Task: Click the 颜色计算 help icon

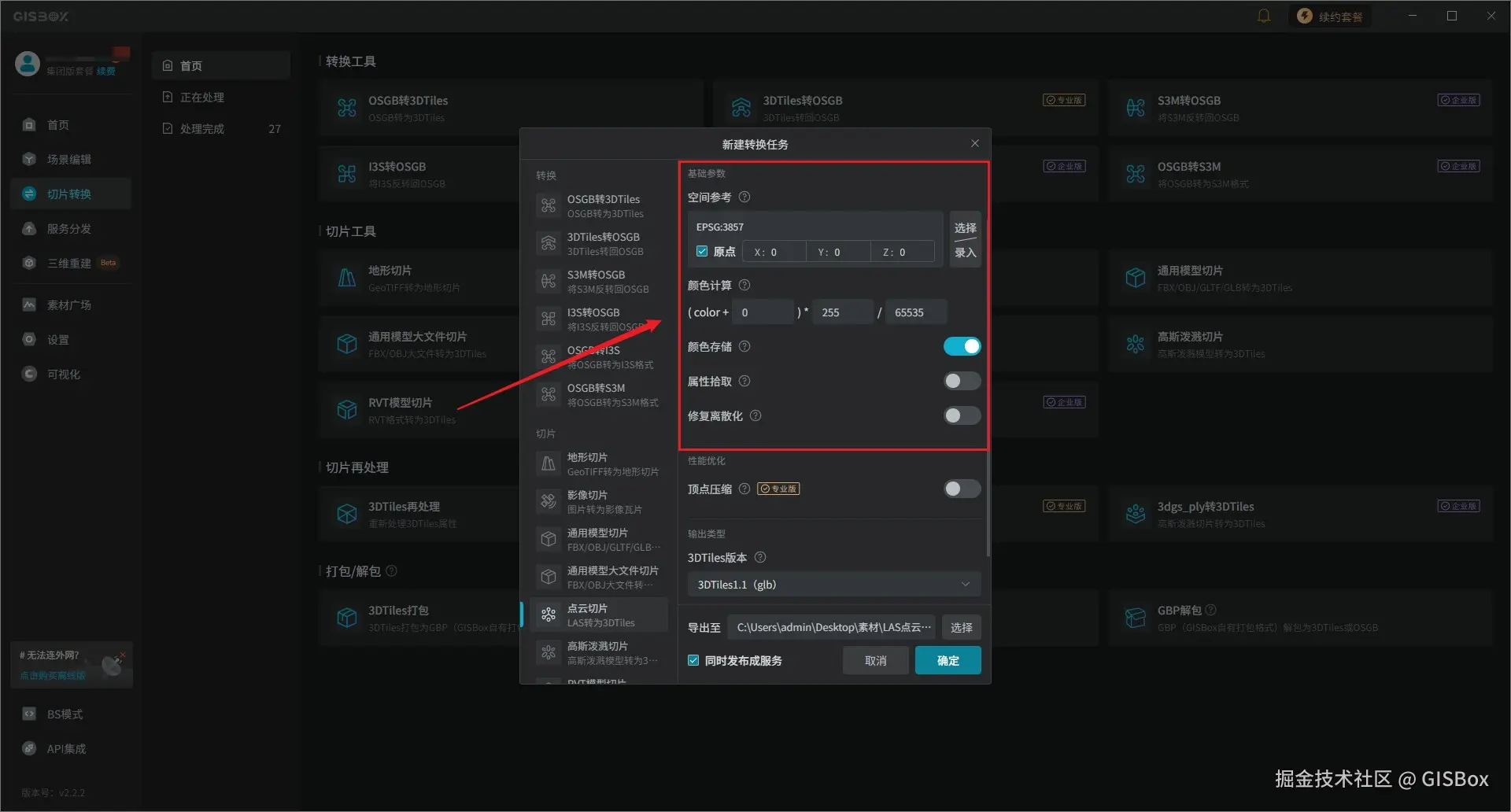Action: tap(744, 285)
